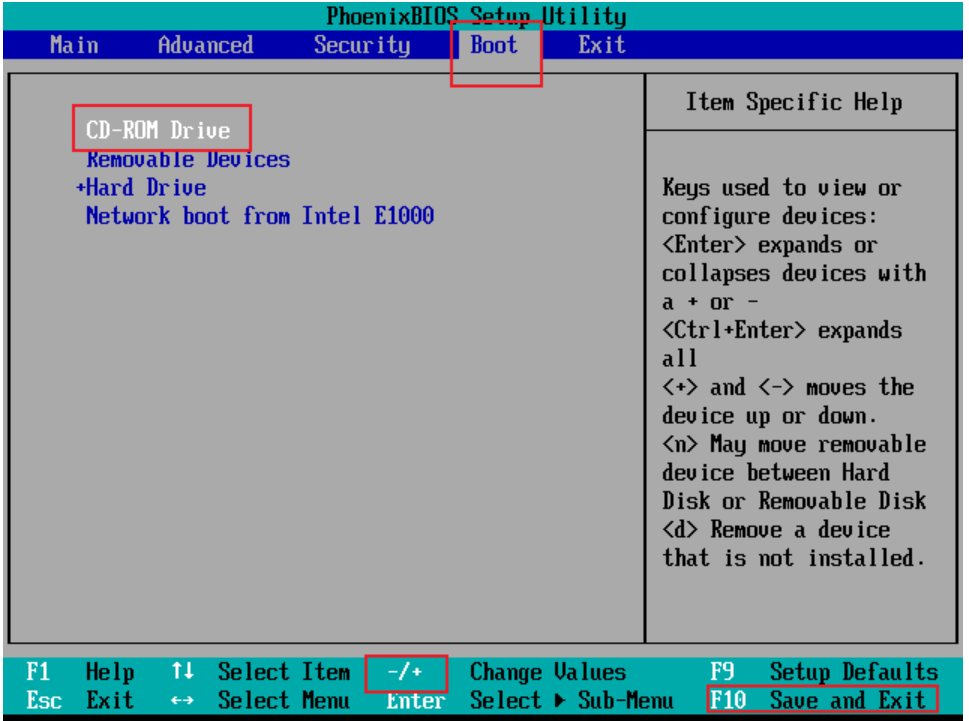
Task: Open the Security menu tab
Action: 362,45
